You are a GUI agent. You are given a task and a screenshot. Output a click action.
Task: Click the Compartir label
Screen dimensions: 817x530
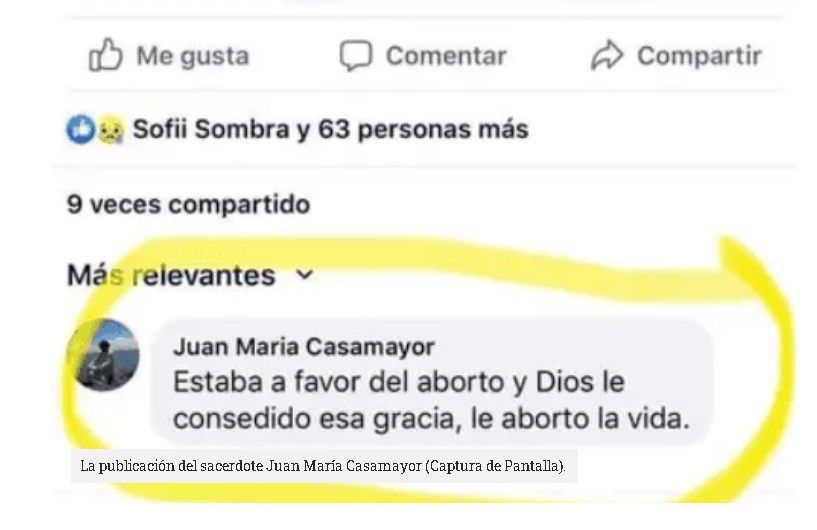[699, 55]
